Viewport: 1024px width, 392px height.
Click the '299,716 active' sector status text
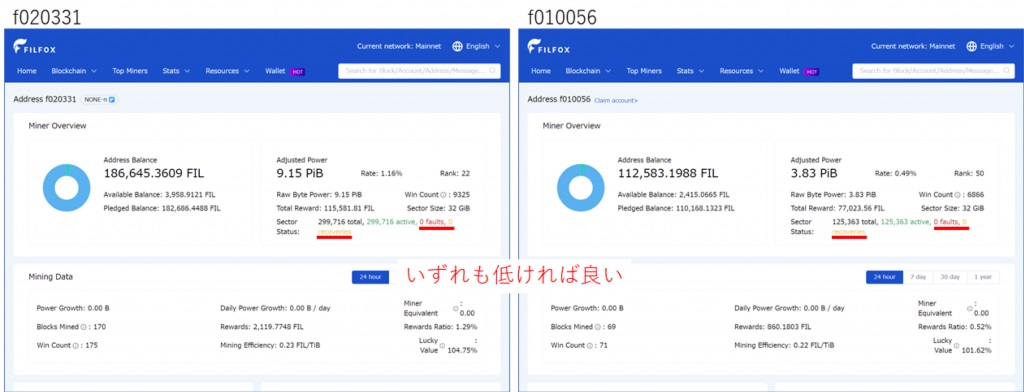pyautogui.click(x=391, y=222)
